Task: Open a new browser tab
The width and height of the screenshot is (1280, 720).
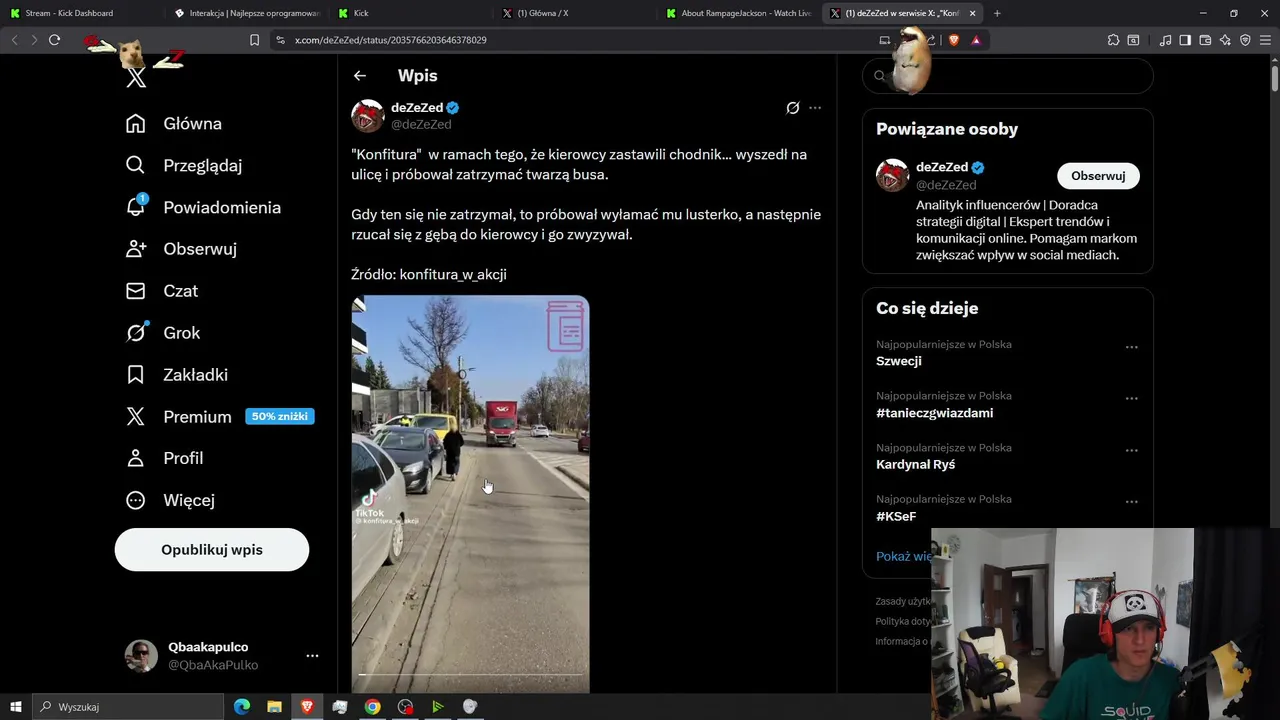Action: click(997, 13)
